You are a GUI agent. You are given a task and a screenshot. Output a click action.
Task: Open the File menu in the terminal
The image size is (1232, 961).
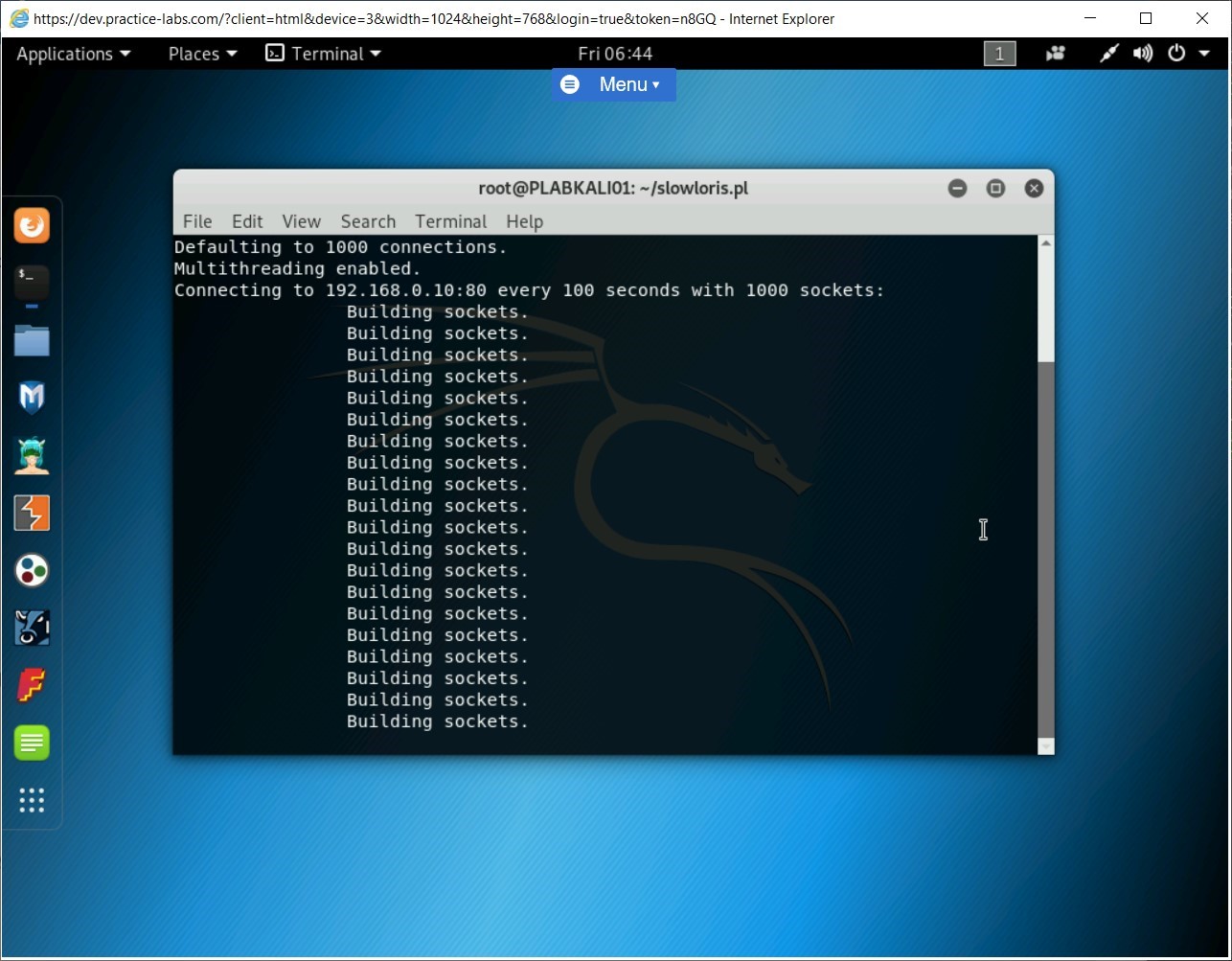point(197,221)
